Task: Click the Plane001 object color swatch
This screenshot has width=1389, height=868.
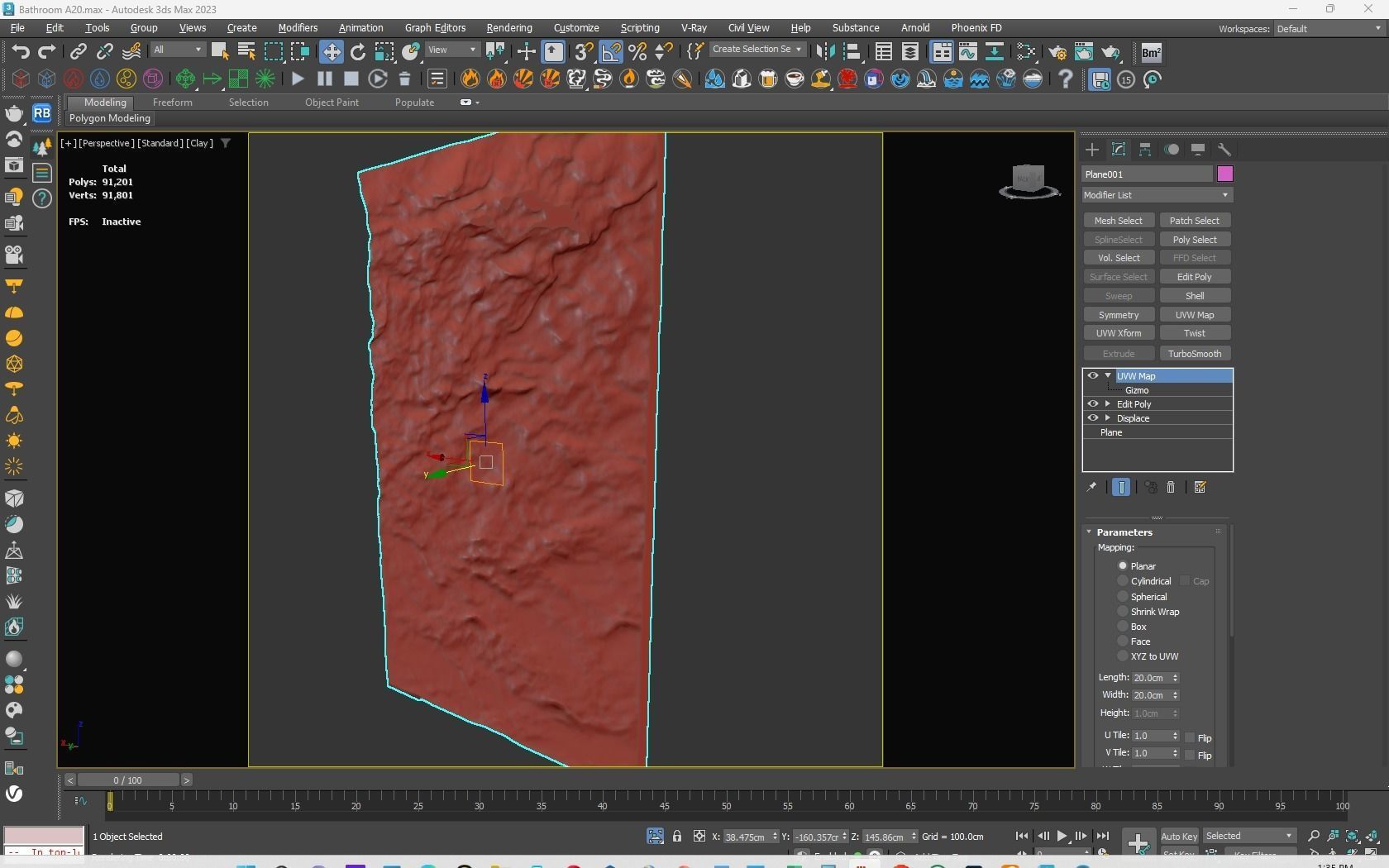Action: 1224,174
